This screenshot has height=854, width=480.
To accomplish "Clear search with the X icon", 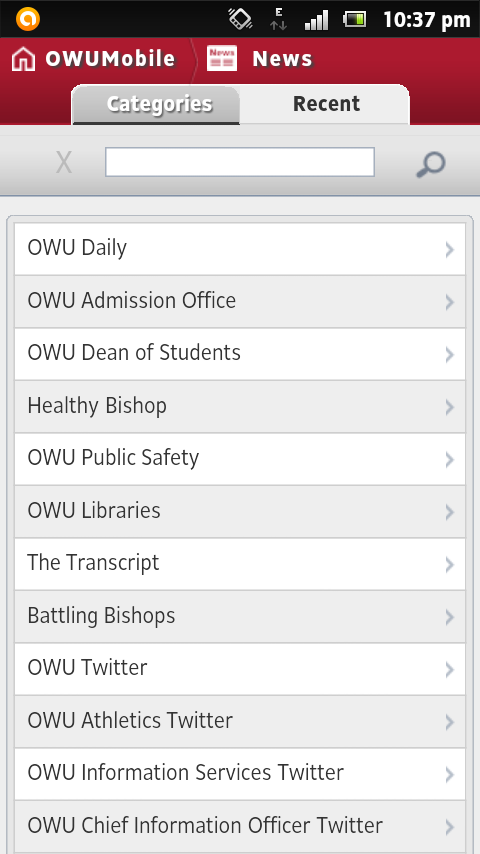I will coord(64,163).
